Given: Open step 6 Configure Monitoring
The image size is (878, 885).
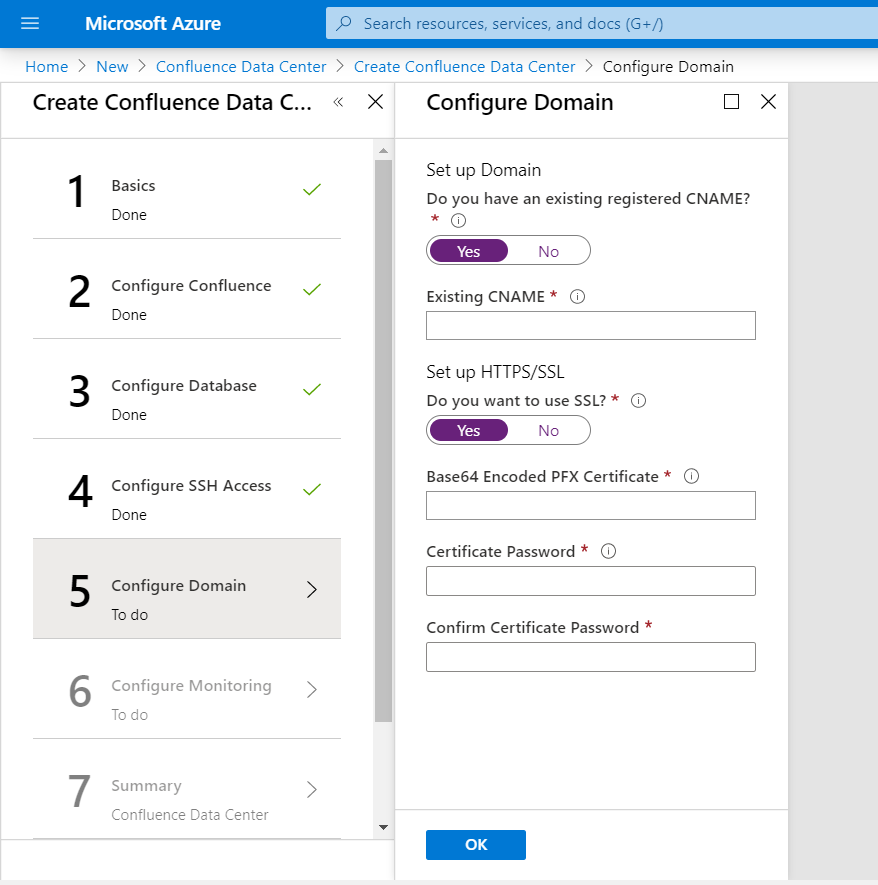Looking at the screenshot, I should 187,689.
